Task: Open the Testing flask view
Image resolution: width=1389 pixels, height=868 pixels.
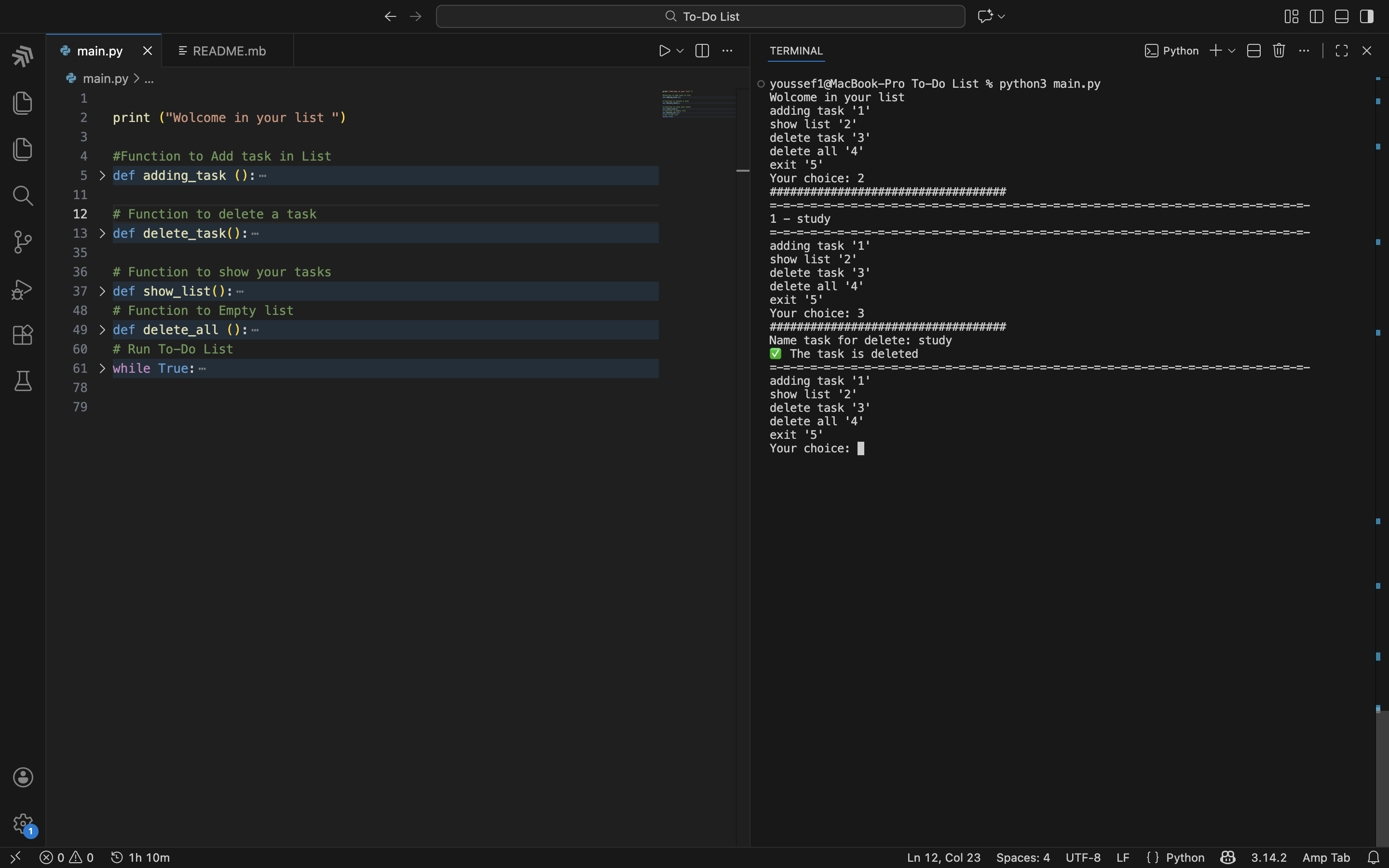Action: 22,381
